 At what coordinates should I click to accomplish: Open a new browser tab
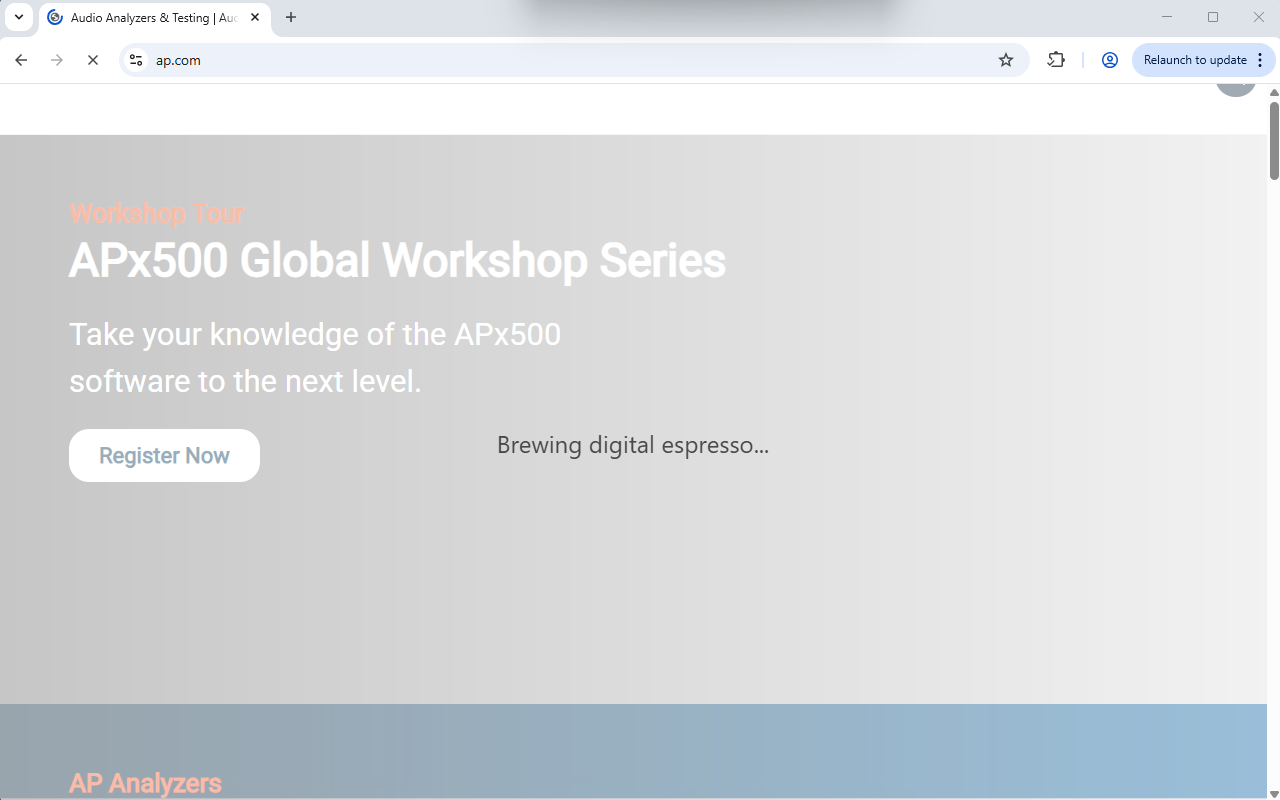point(291,17)
